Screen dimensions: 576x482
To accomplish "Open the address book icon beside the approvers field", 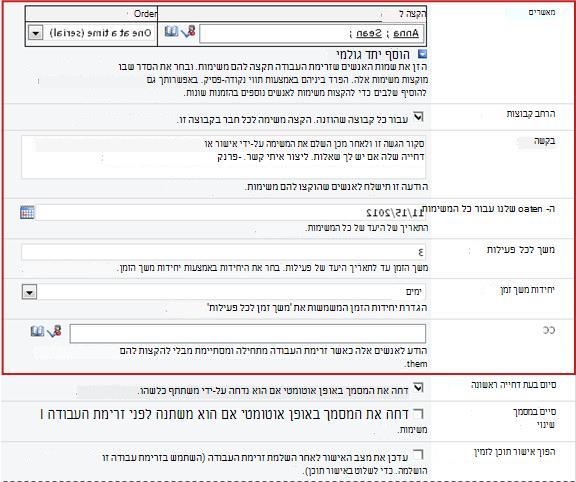I will pyautogui.click(x=171, y=32).
